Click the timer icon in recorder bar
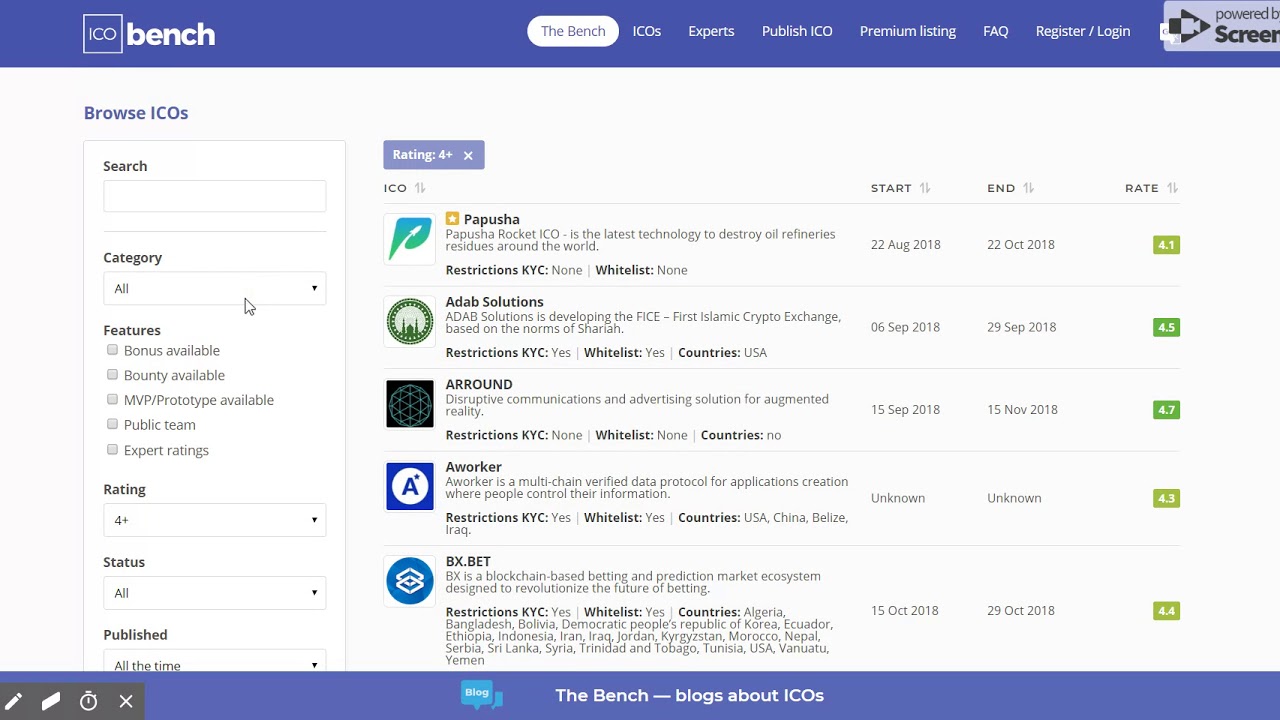This screenshot has width=1280, height=720. pos(88,702)
